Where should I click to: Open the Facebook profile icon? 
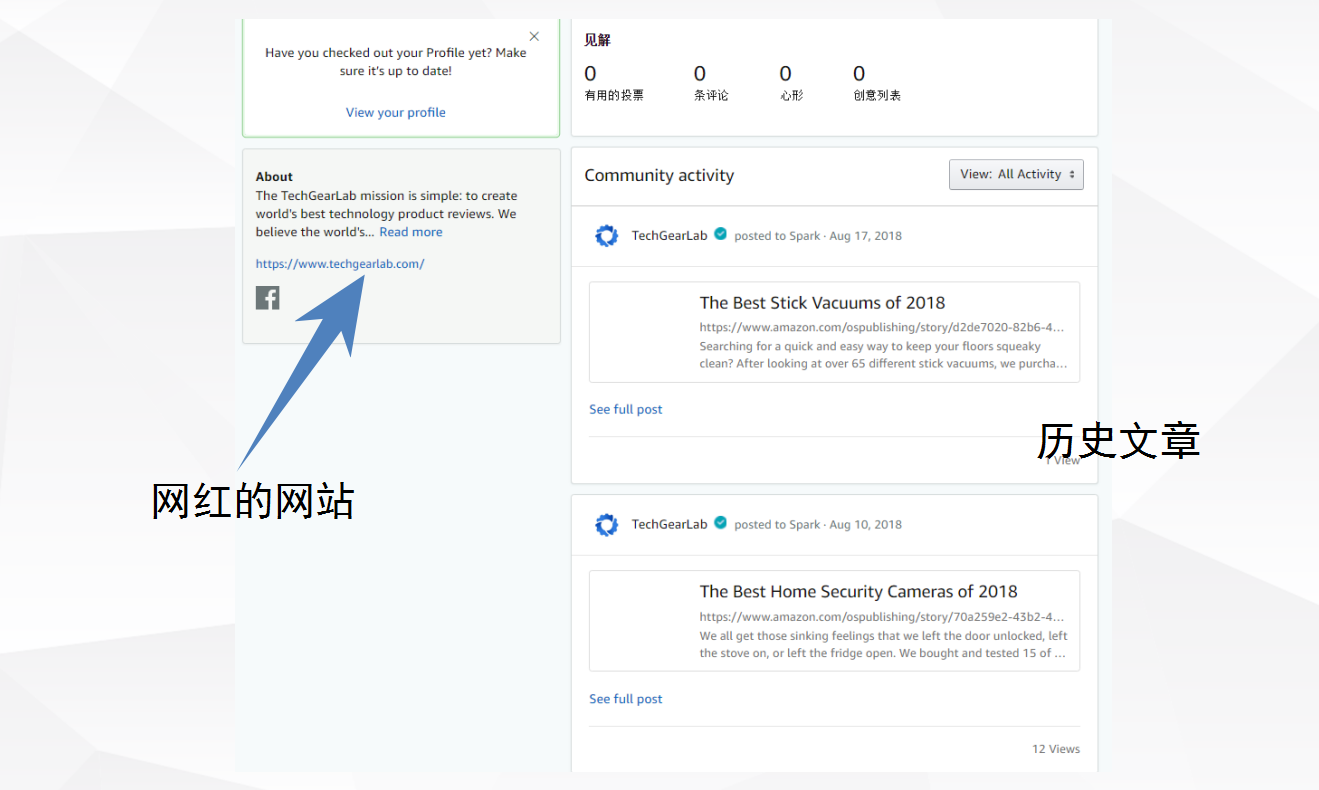[x=267, y=297]
